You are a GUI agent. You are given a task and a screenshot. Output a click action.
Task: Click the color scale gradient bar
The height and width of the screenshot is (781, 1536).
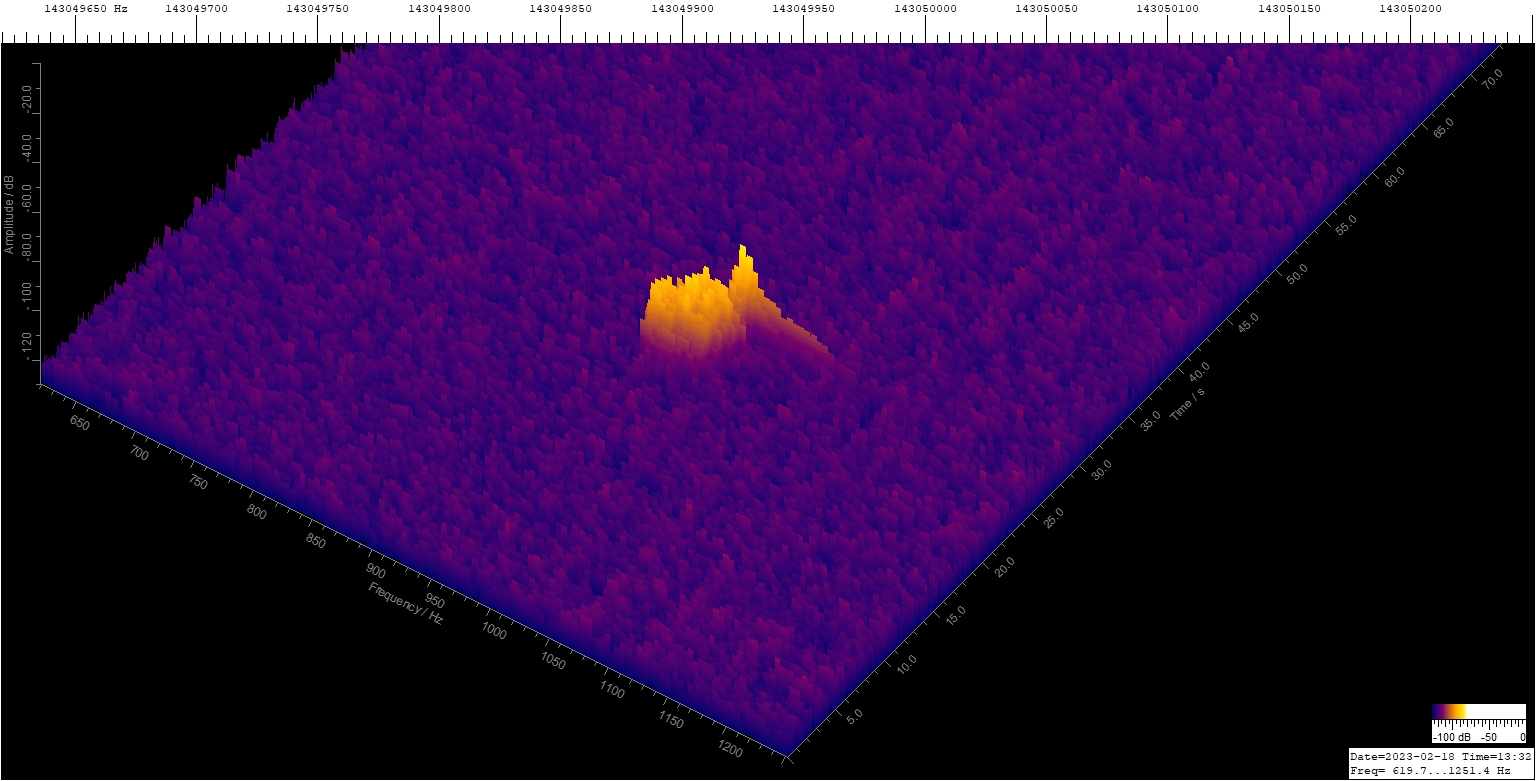tap(1479, 712)
